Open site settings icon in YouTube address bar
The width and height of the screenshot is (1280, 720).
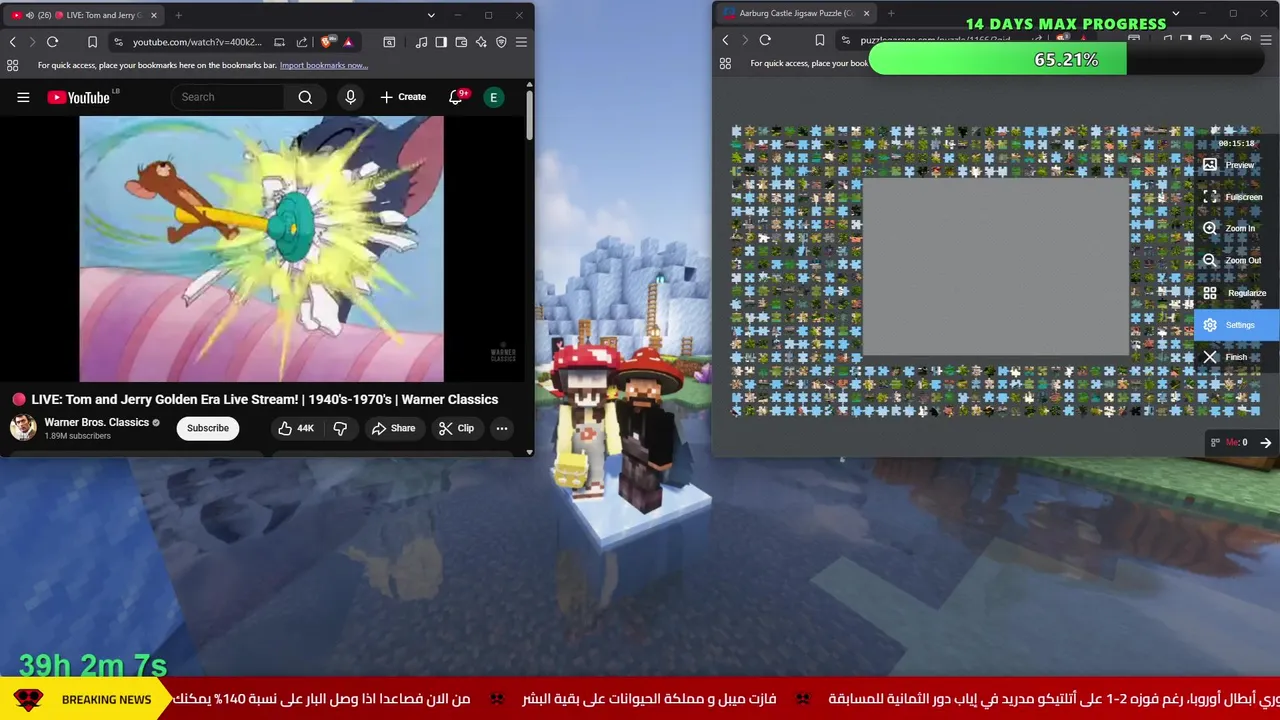[x=118, y=42]
